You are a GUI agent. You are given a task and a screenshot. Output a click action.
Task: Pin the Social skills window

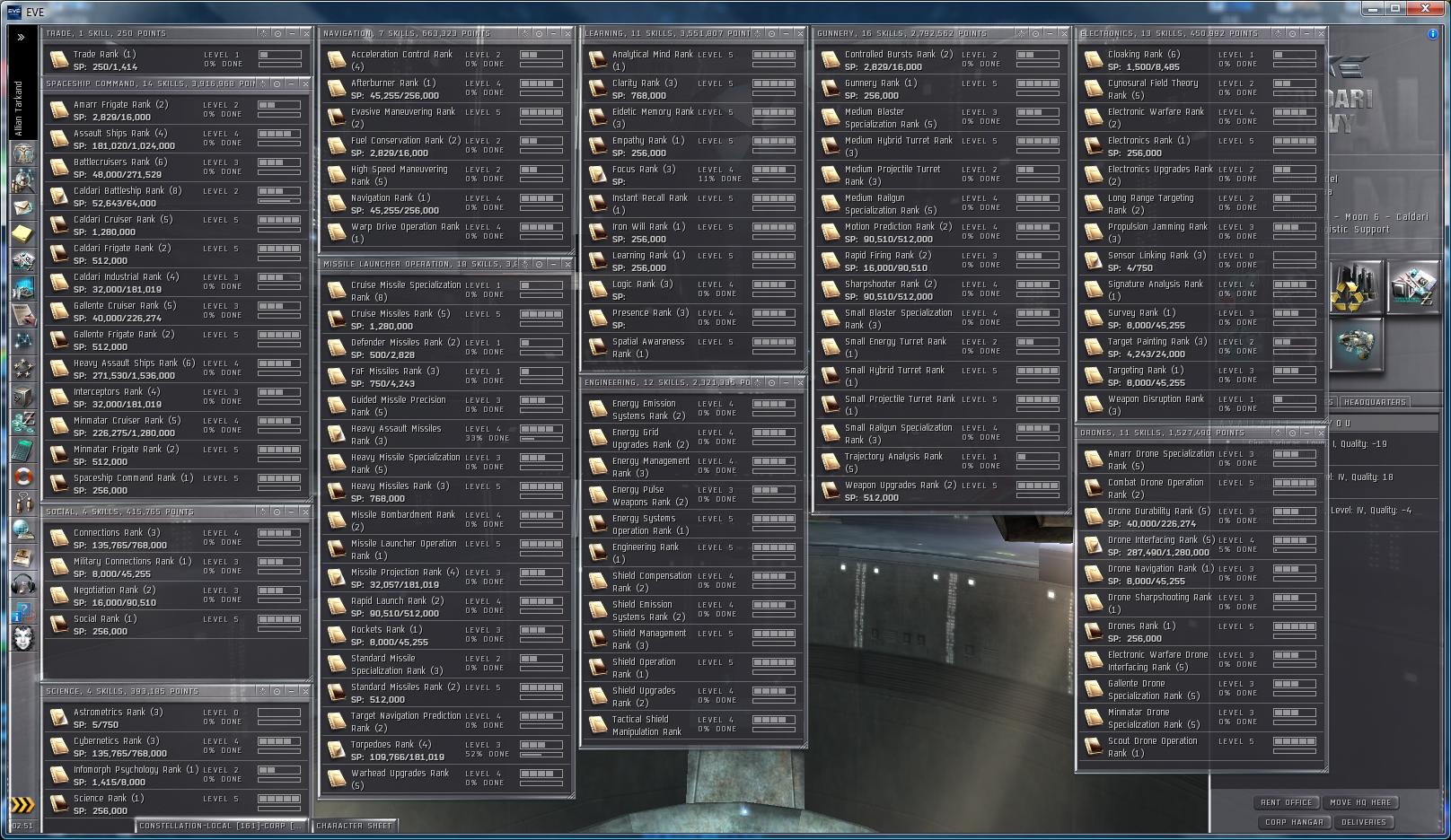pyautogui.click(x=277, y=512)
